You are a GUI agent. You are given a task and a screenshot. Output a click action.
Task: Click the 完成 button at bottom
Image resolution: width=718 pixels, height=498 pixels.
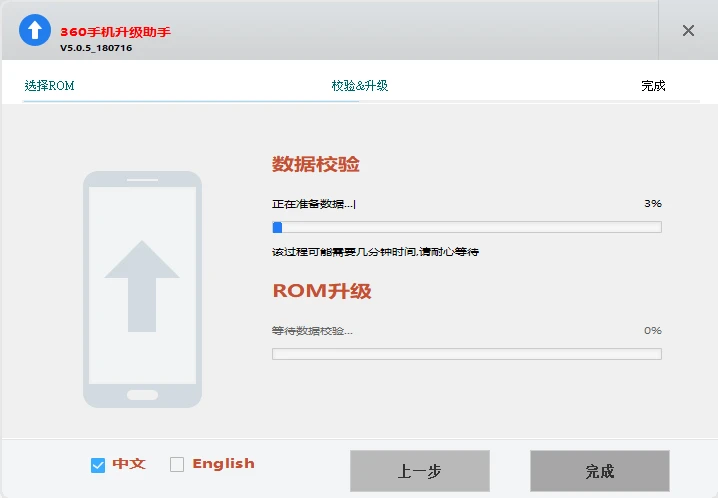point(600,471)
